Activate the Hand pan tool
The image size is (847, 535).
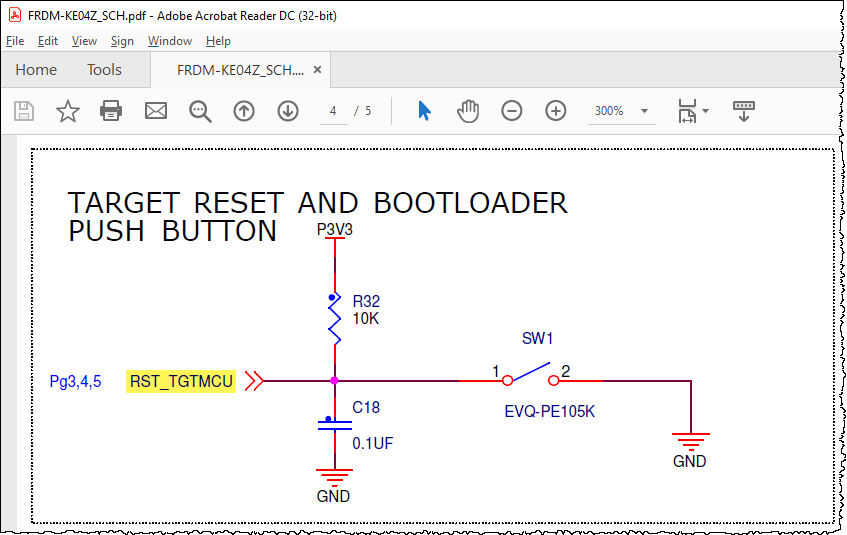coord(468,111)
